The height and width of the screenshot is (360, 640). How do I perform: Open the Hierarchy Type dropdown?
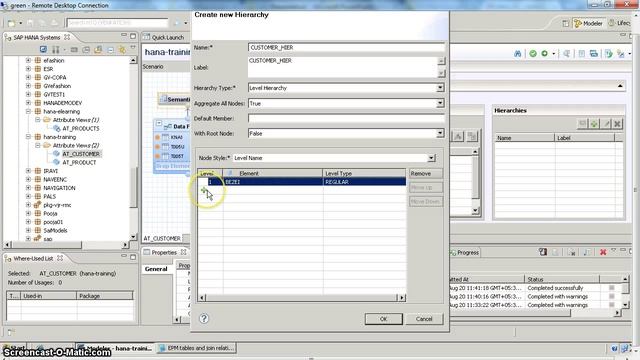tap(440, 88)
